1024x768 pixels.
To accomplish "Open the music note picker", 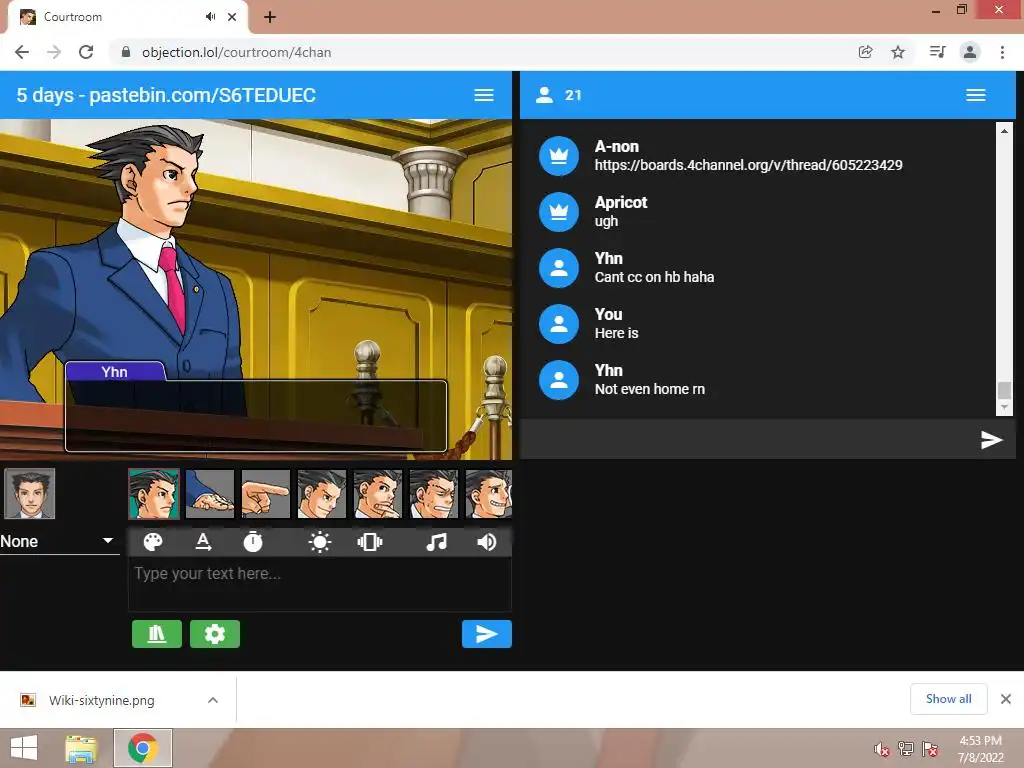I will (436, 542).
